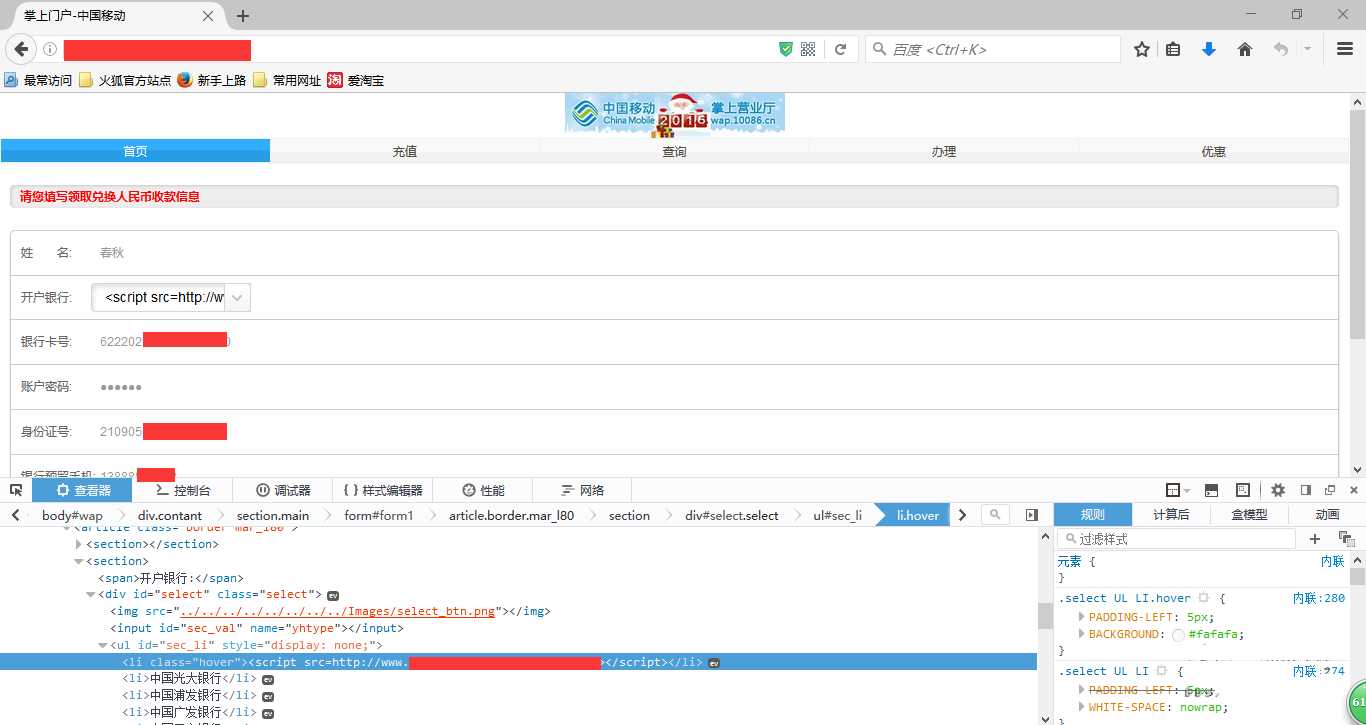Switch to the 性能 performance tab
Viewport: 1366px width, 725px height.
coord(483,490)
